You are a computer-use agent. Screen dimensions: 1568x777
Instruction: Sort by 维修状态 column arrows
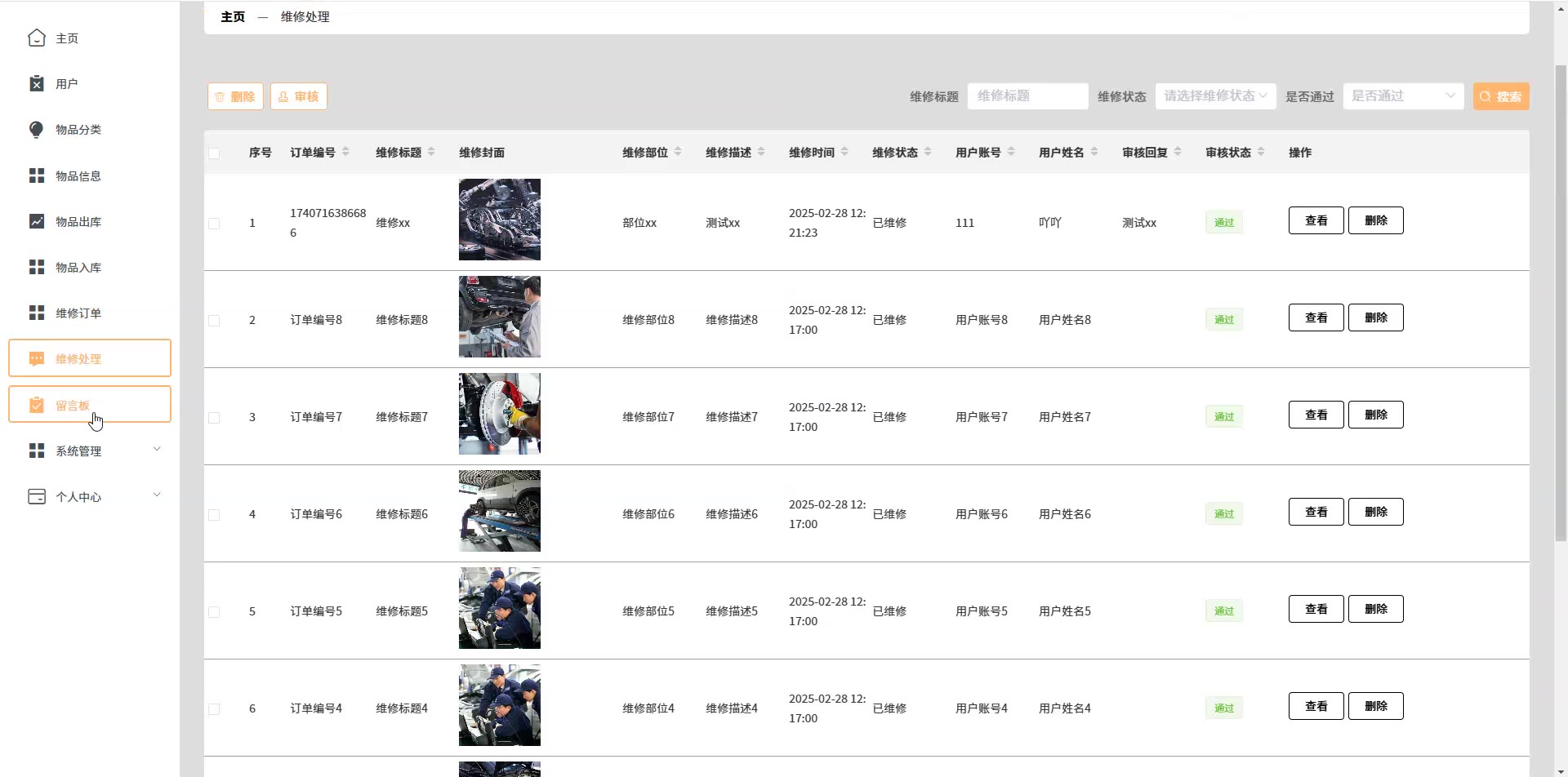click(928, 152)
